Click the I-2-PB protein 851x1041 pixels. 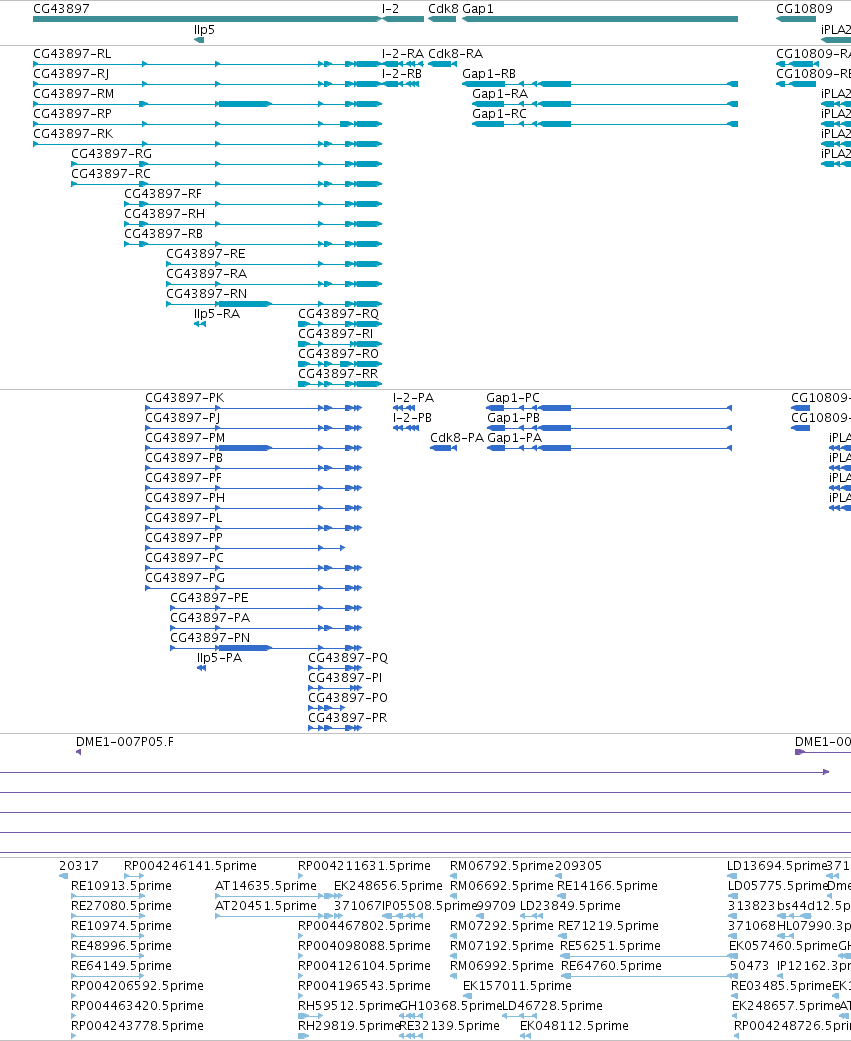(406, 428)
